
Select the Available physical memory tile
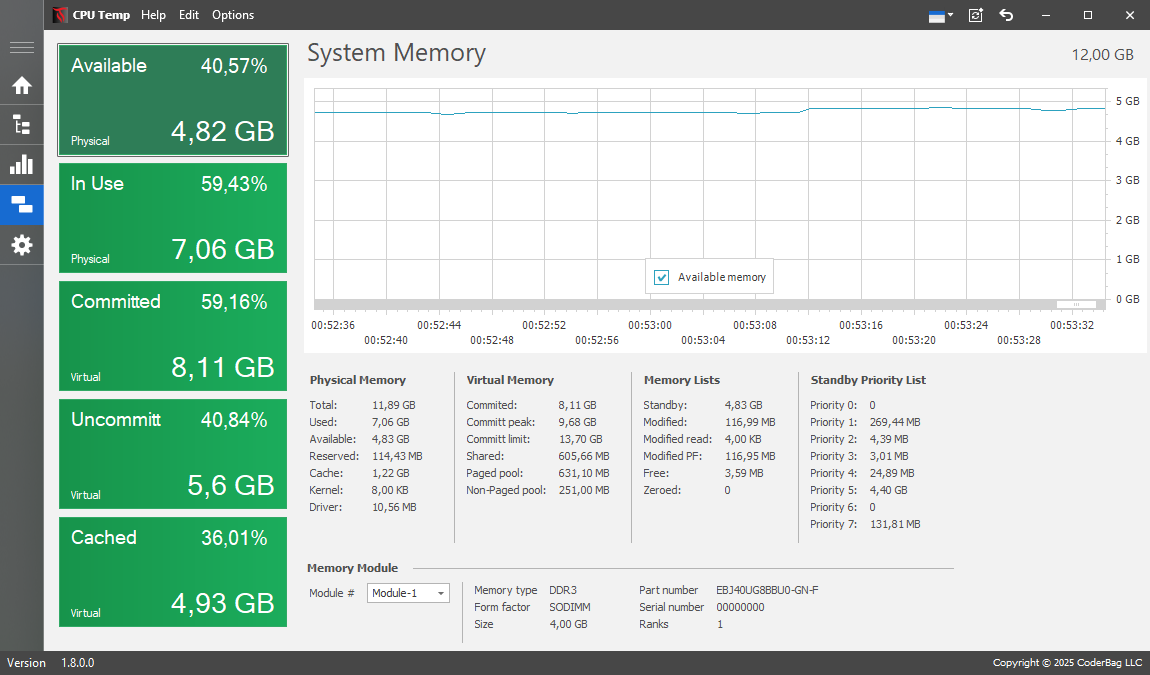(173, 100)
